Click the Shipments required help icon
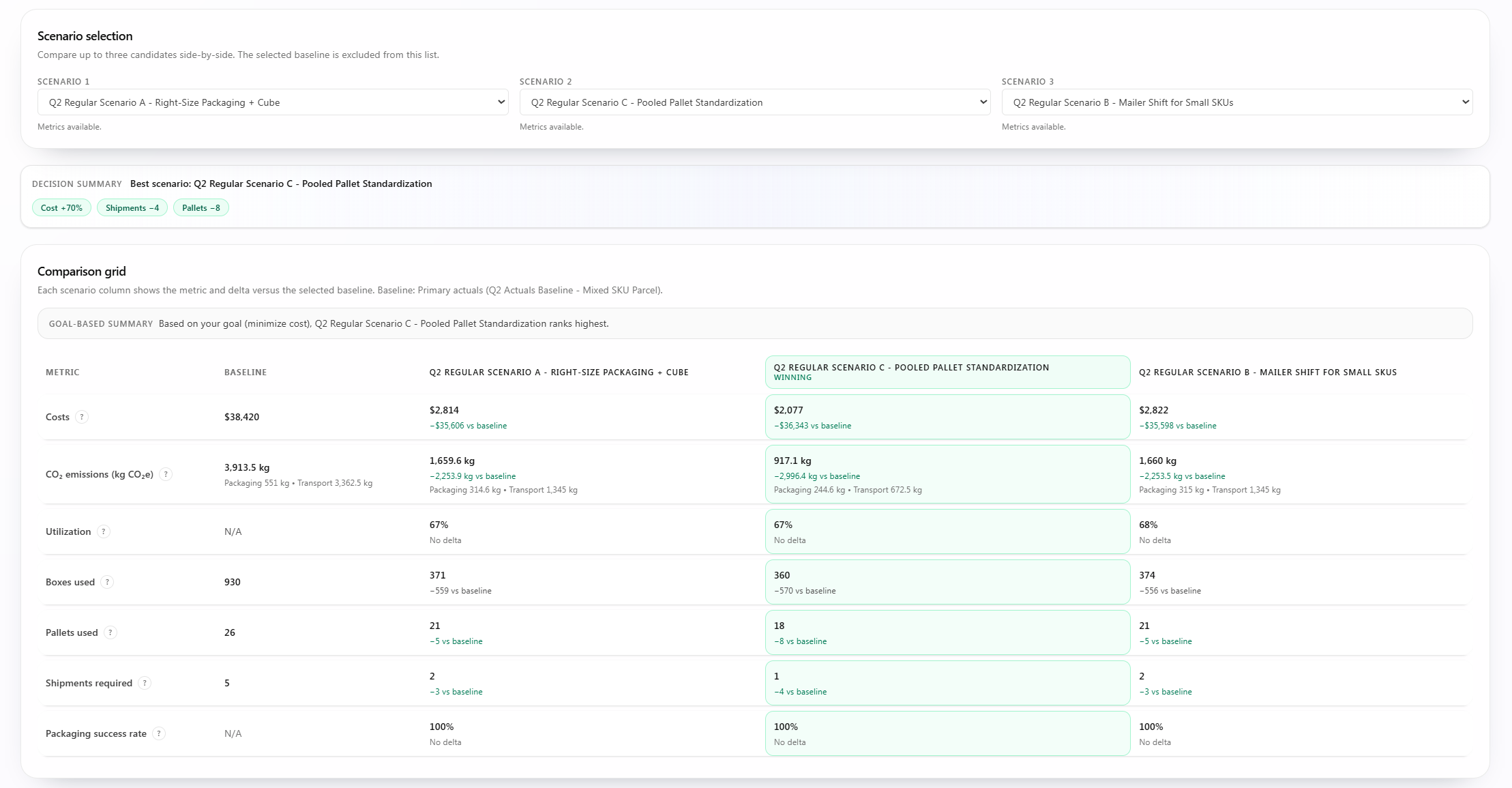This screenshot has height=788, width=1512. pos(145,683)
